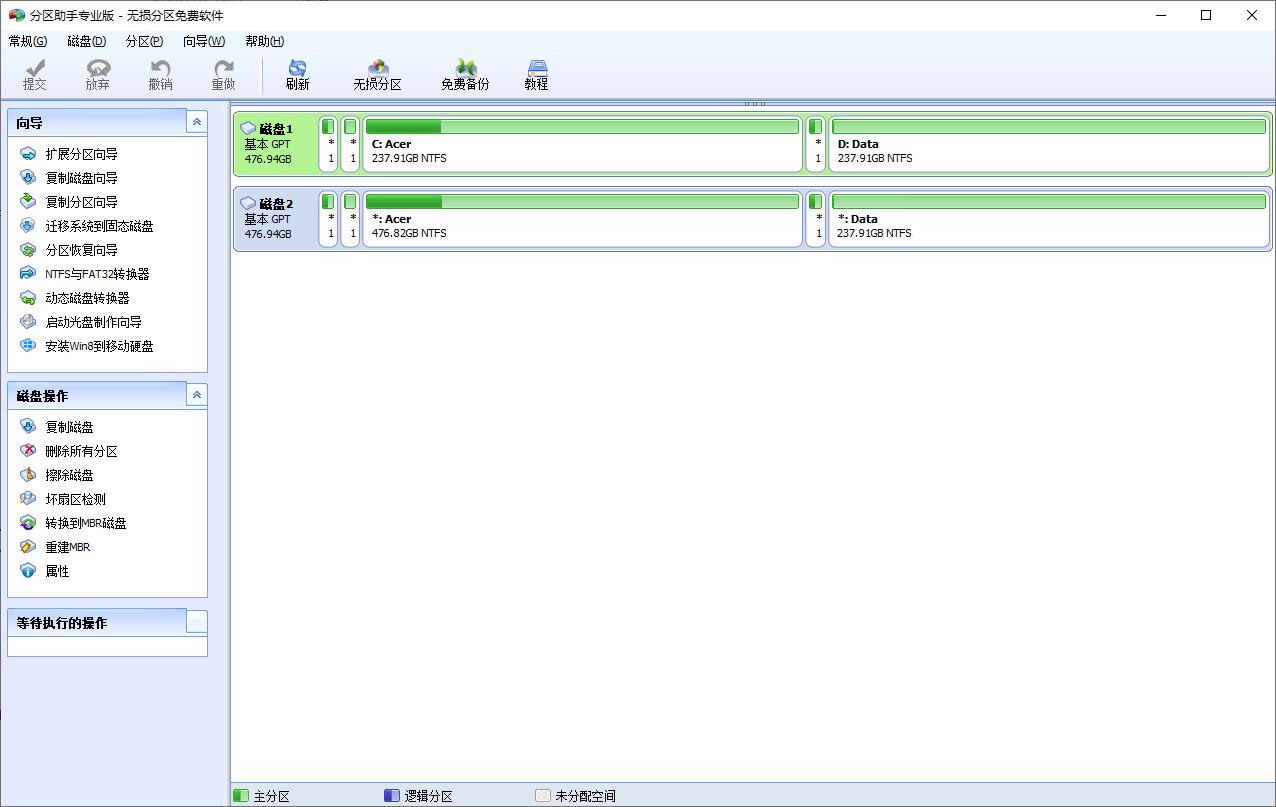Screen dimensions: 1276x807
Task: Select the C: Acer partition usage bar
Action: pyautogui.click(x=582, y=127)
